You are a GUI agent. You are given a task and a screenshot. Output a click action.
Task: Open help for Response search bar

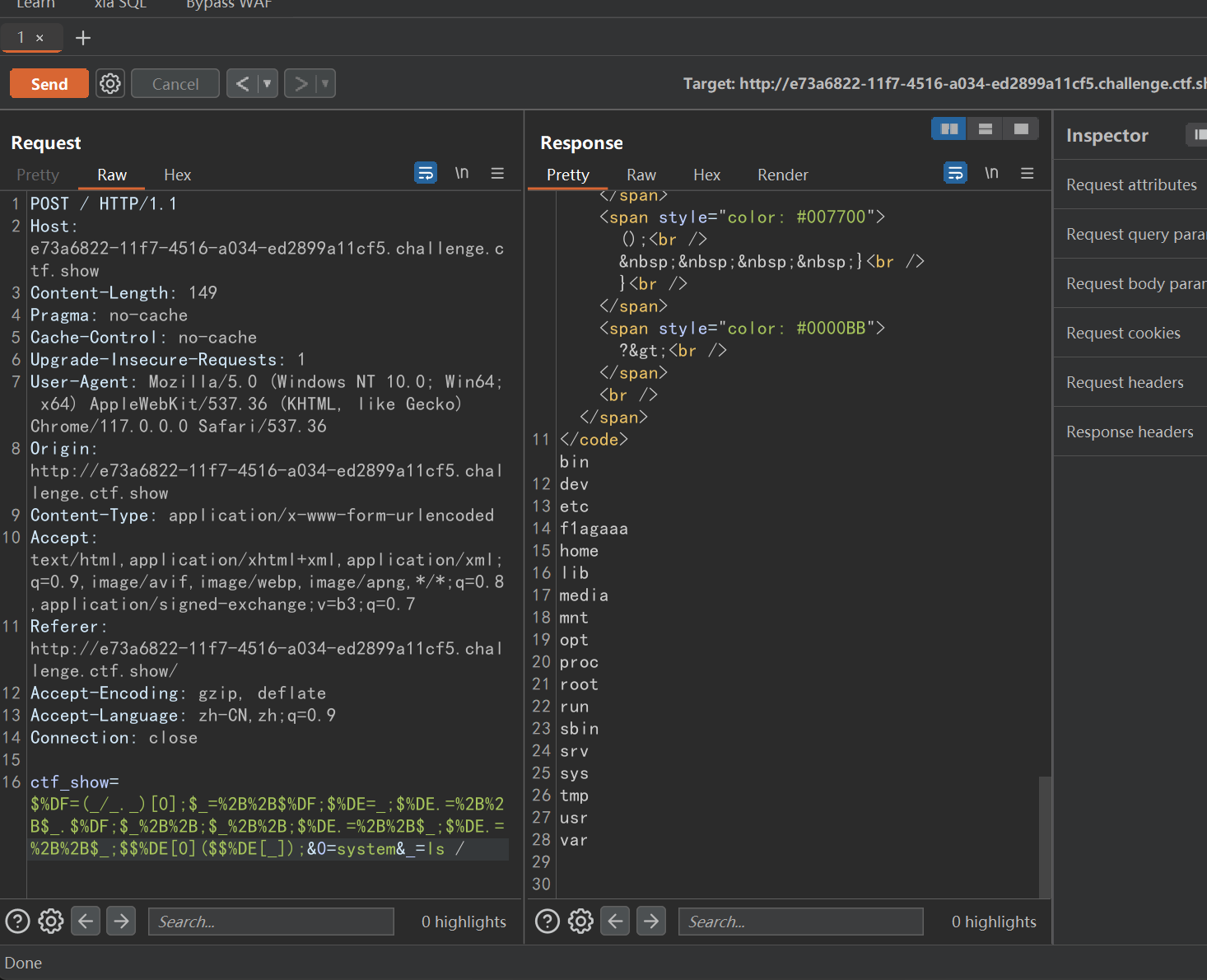pos(548,921)
